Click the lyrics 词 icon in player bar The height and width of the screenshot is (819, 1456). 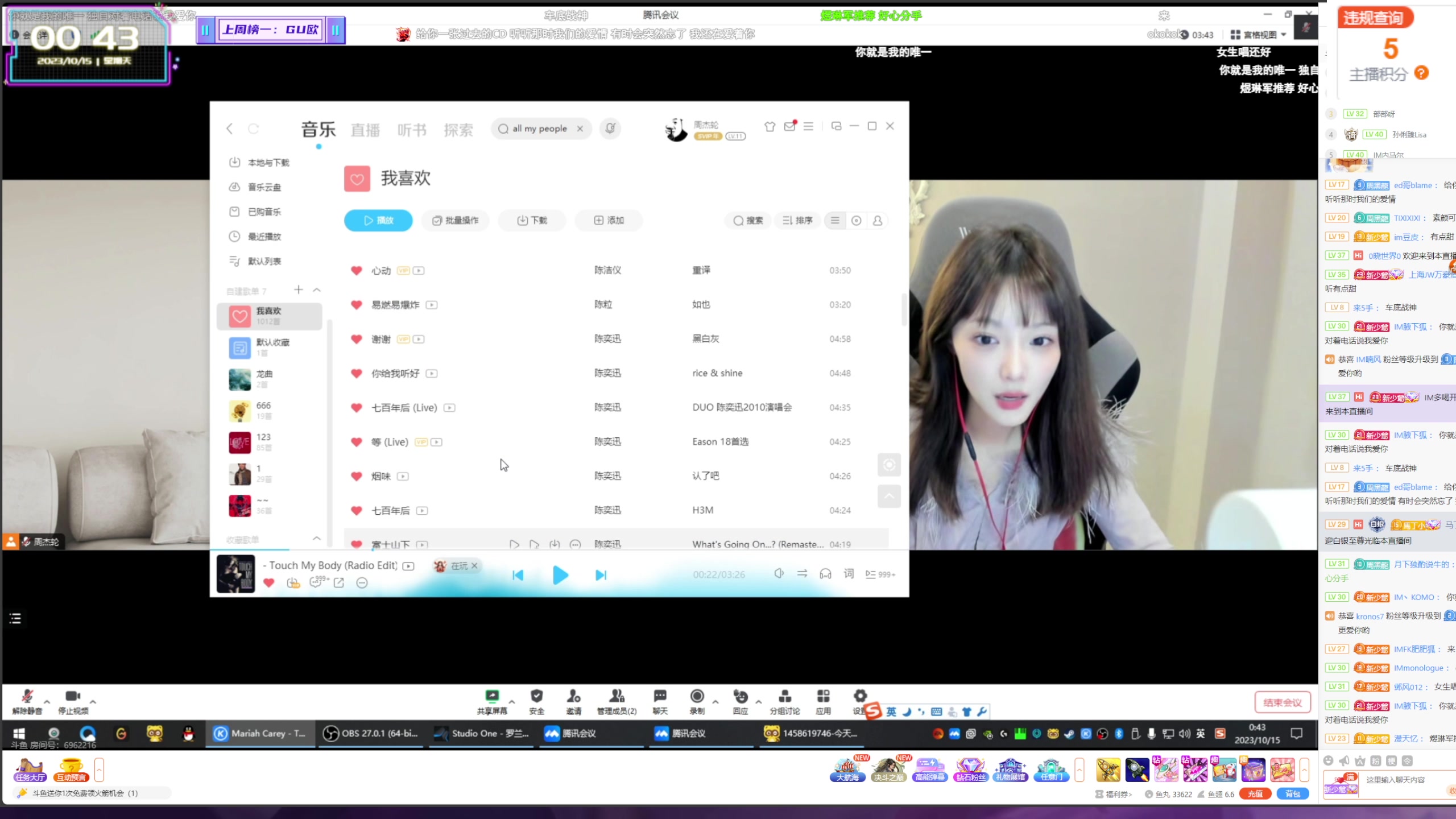[847, 574]
